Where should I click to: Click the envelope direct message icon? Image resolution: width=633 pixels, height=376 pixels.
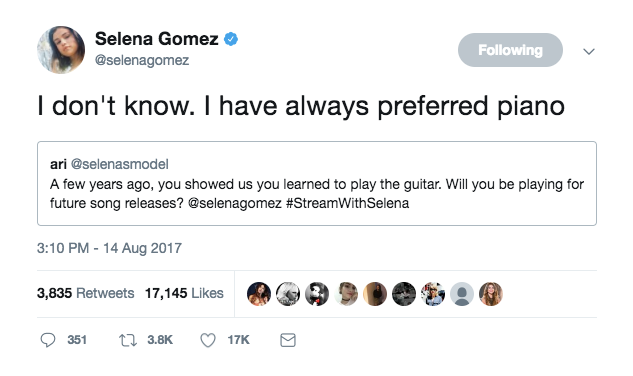tap(288, 340)
